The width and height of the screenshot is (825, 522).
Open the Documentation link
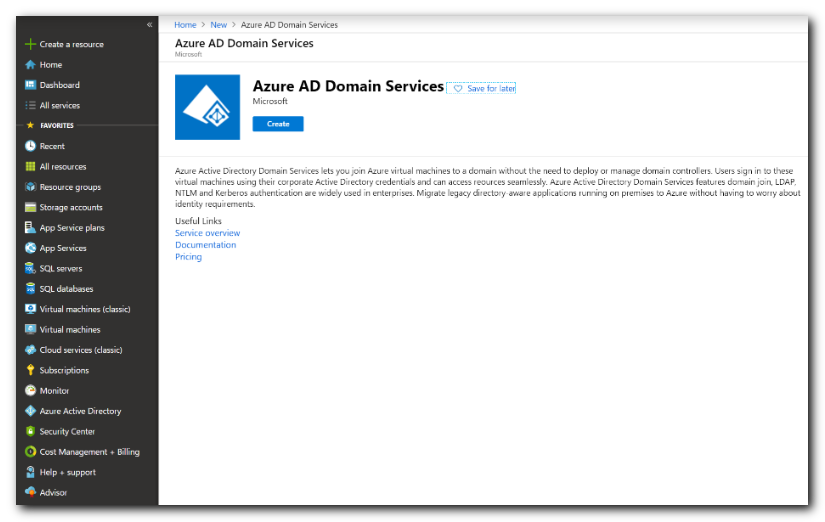coord(206,245)
